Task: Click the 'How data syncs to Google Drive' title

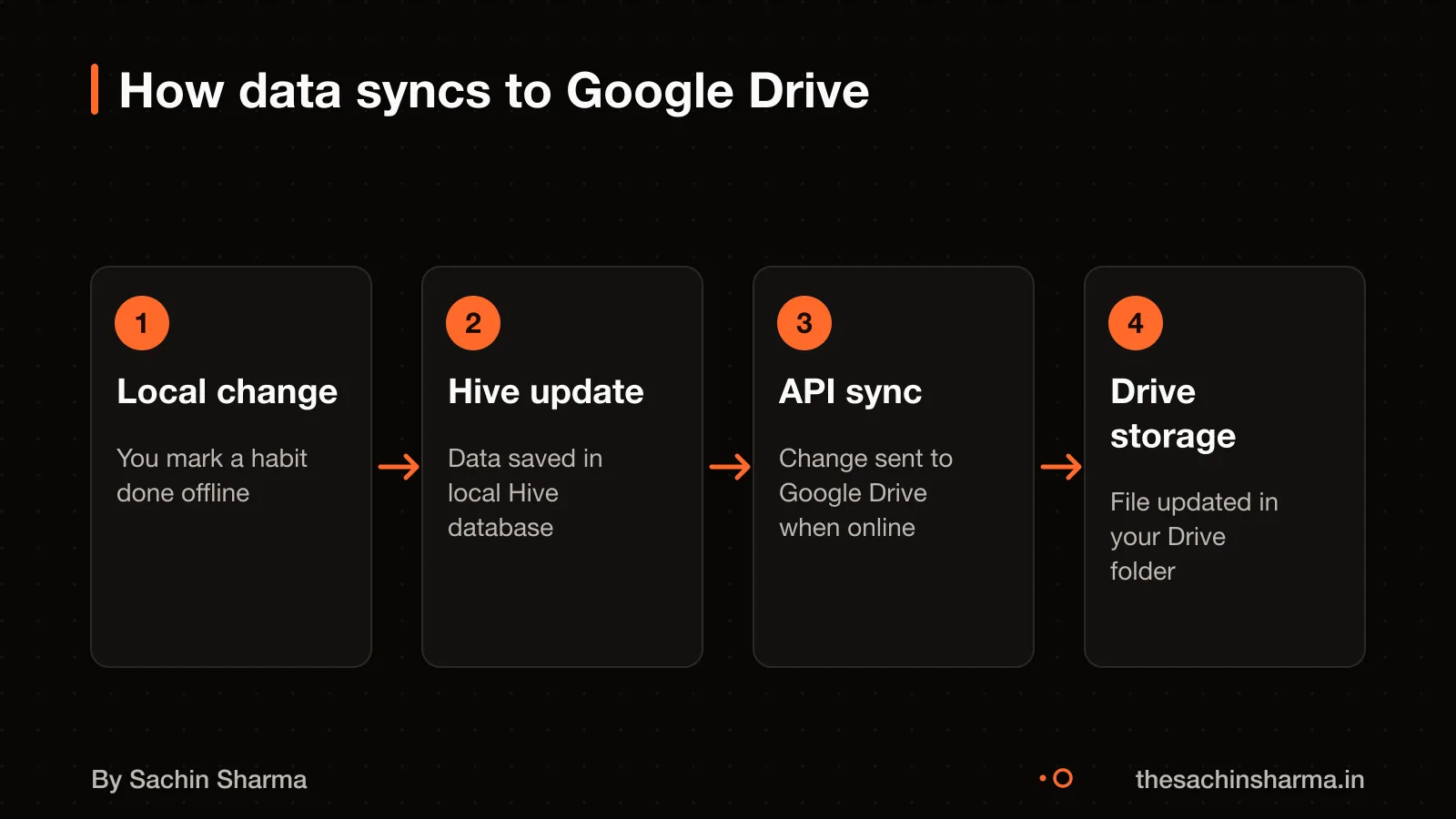Action: tap(494, 91)
